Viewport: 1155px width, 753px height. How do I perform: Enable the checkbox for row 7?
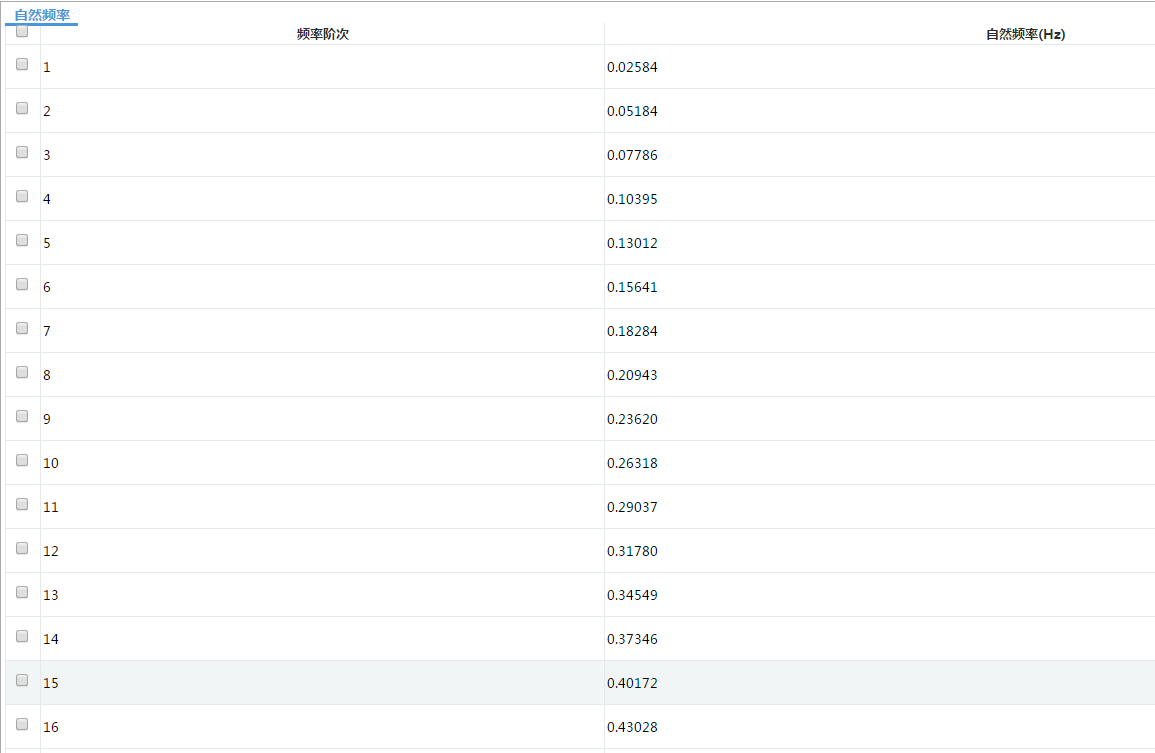tap(22, 328)
